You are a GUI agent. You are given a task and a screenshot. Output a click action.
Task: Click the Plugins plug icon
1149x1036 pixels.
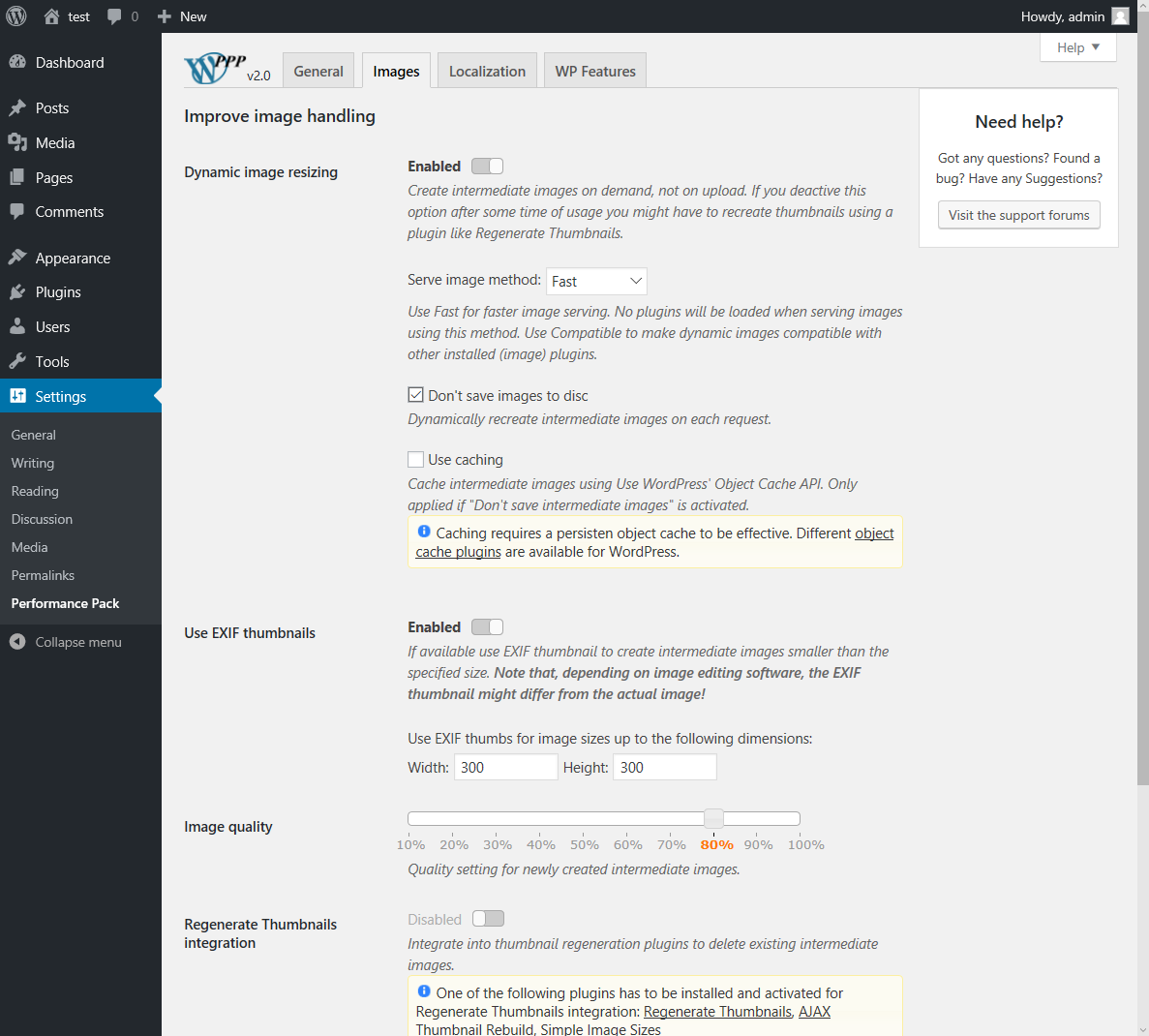pyautogui.click(x=17, y=291)
